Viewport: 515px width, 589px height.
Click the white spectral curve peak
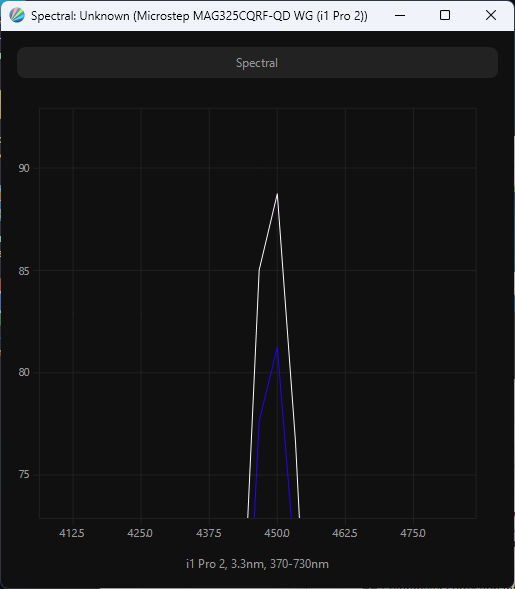[x=277, y=194]
